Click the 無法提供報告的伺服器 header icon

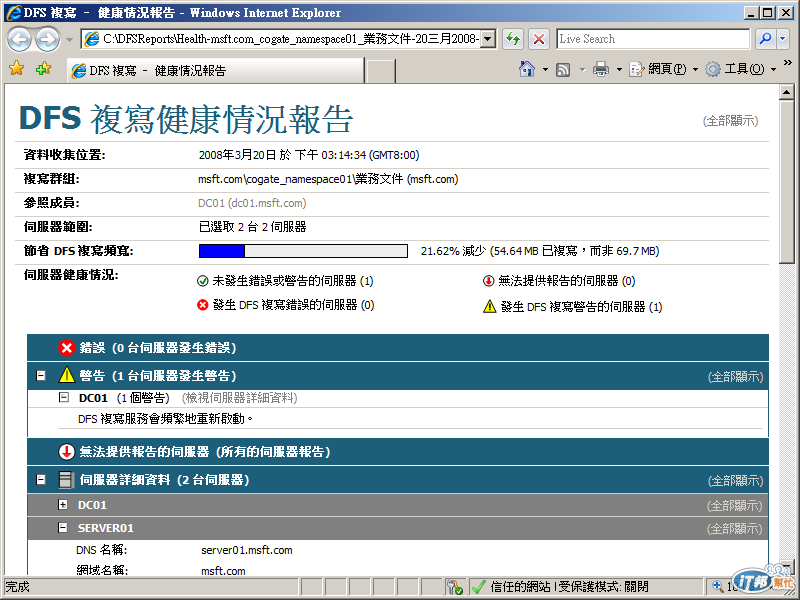(x=66, y=452)
